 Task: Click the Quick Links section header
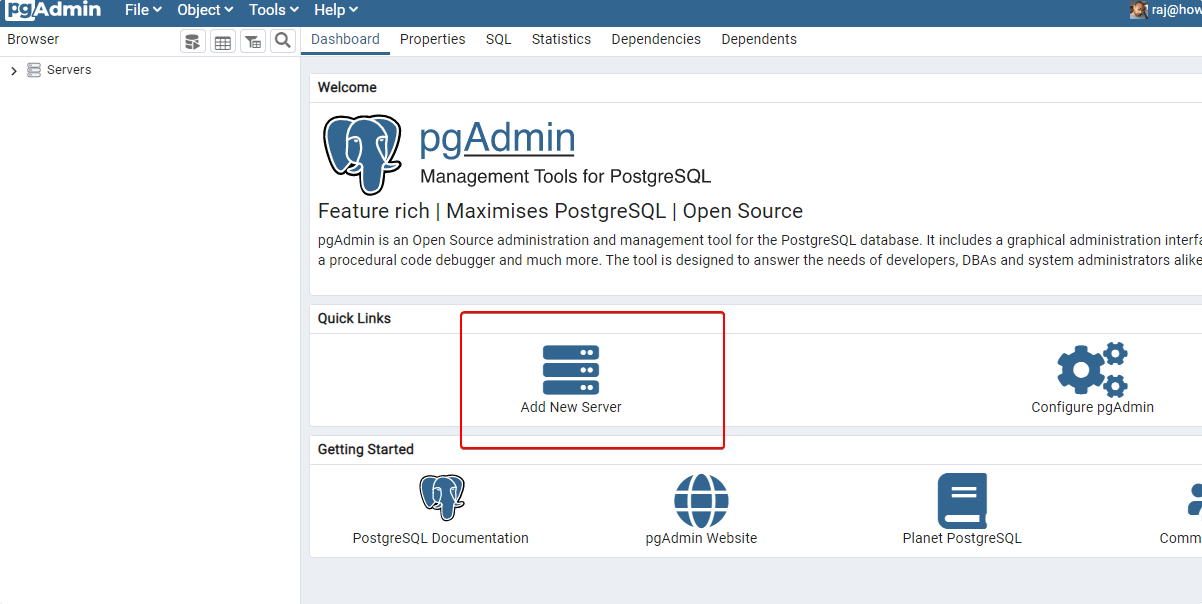354,319
